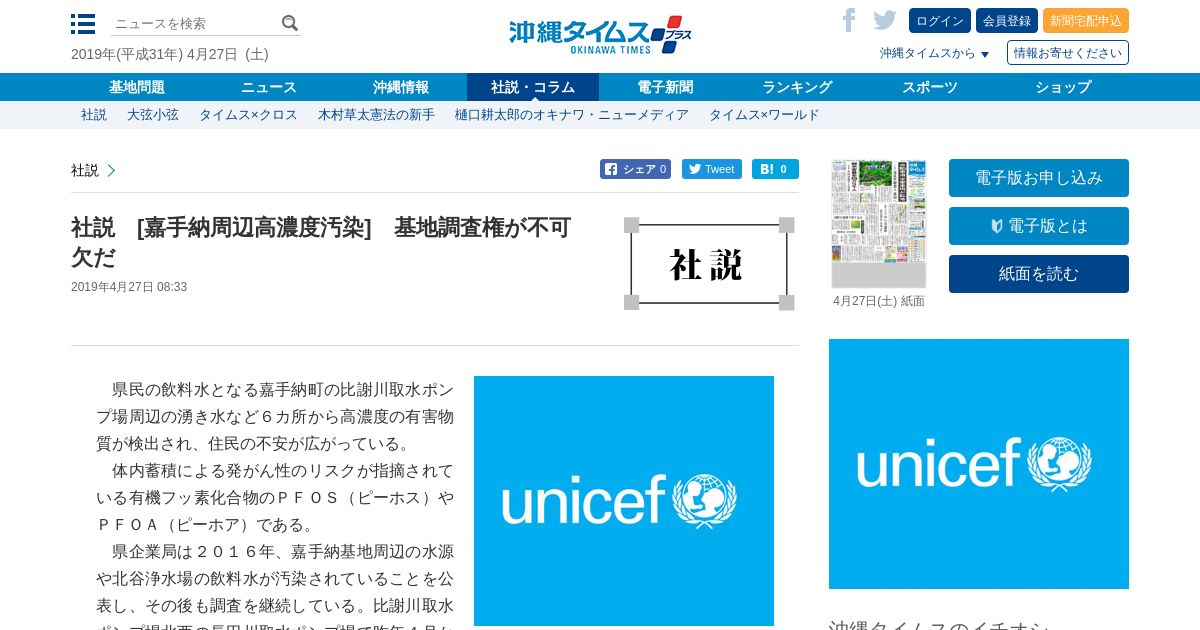Screen dimensions: 1200x630
Task: Open the 基地問題 nav tab
Action: (x=137, y=87)
